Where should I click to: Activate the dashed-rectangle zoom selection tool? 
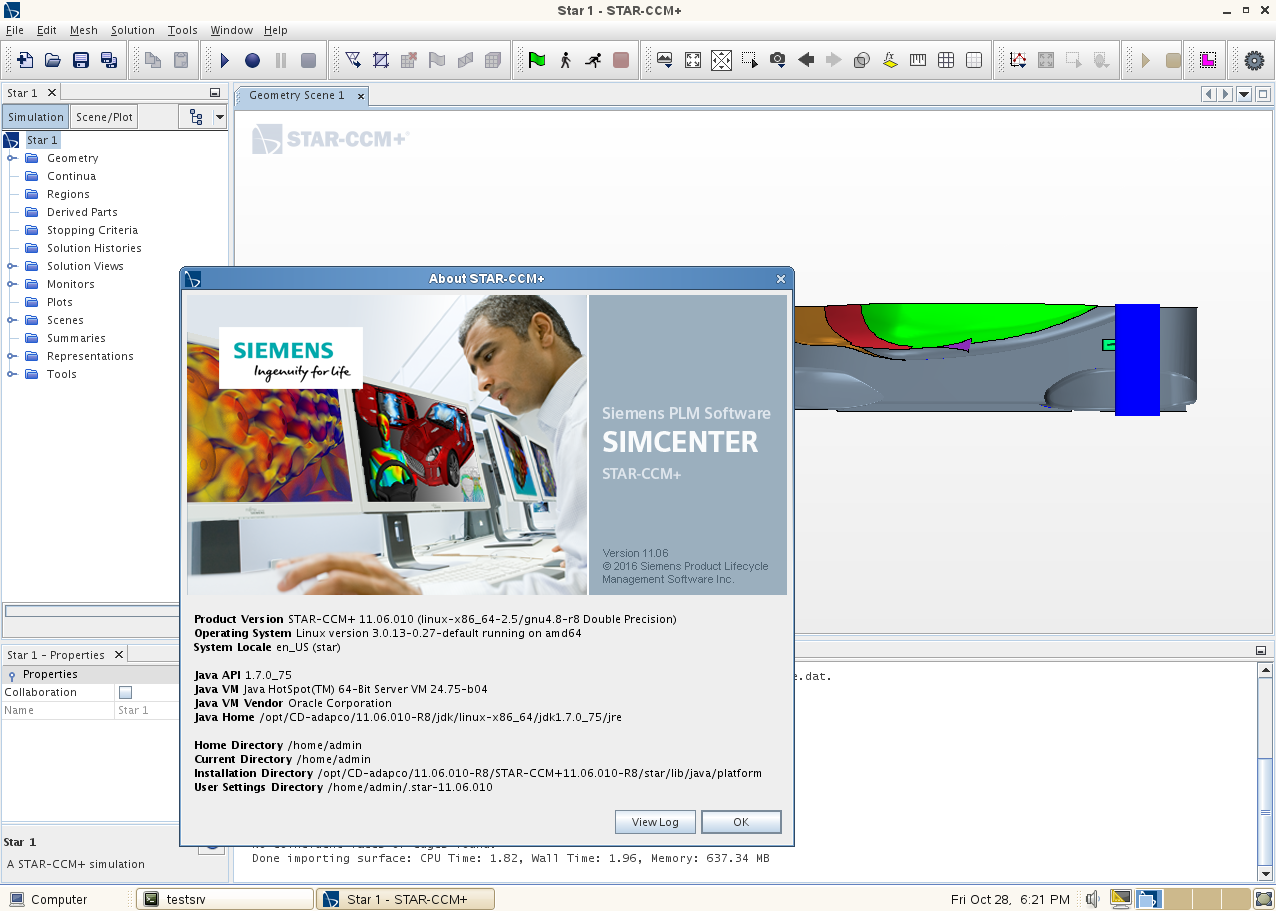pos(749,60)
